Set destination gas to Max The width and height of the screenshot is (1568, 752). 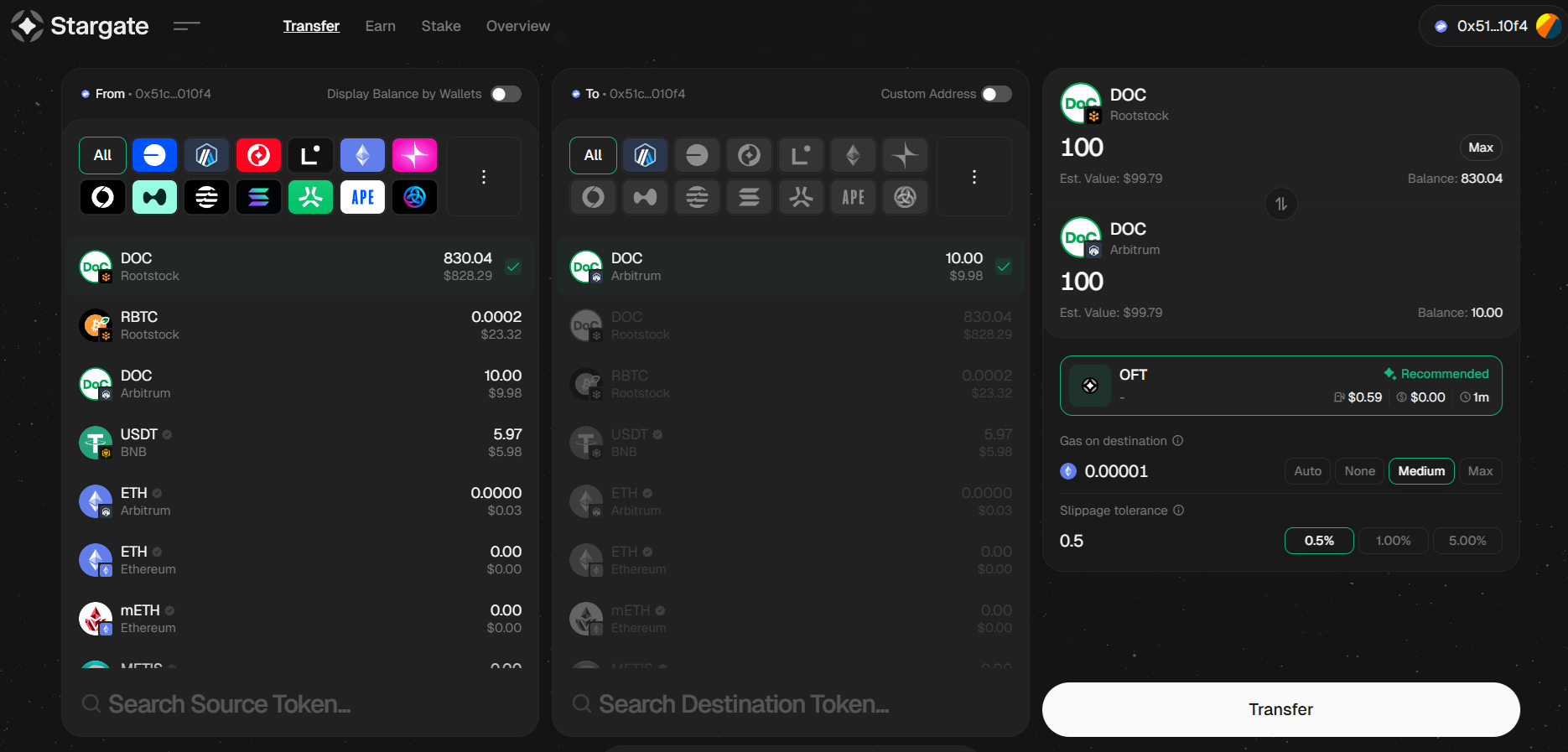[1480, 471]
